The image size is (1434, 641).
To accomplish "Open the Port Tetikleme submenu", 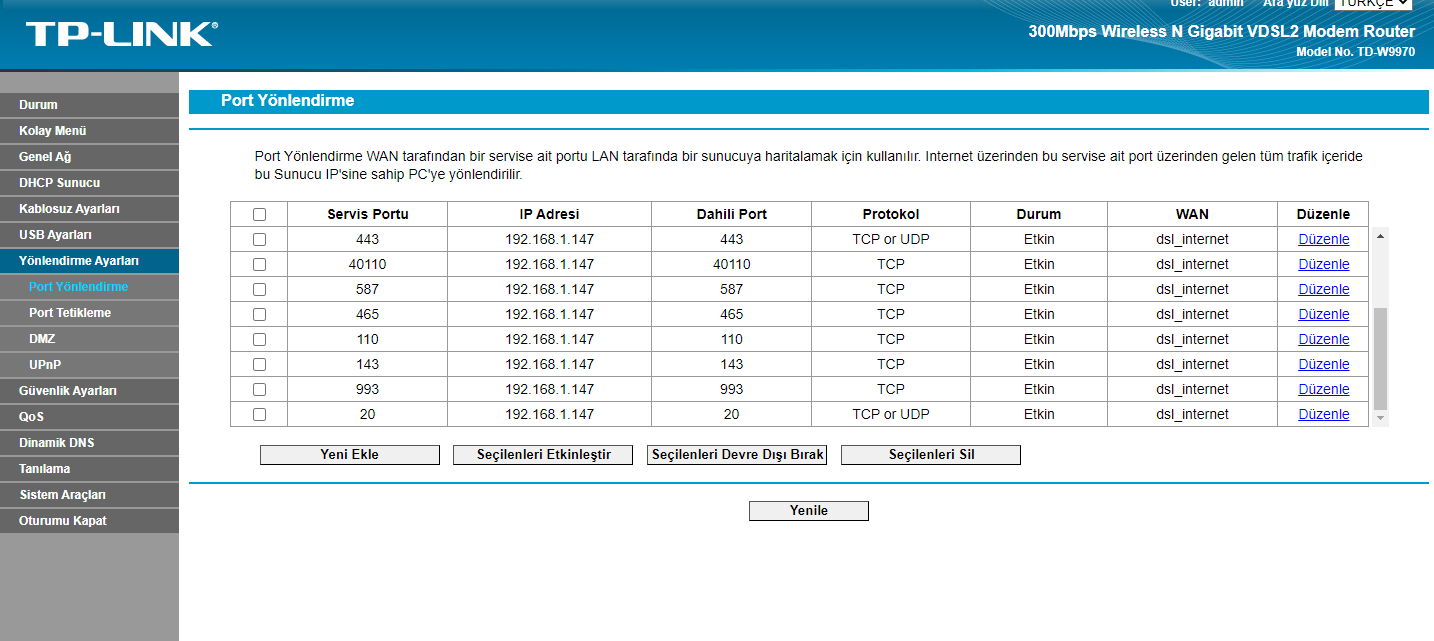I will coord(89,313).
